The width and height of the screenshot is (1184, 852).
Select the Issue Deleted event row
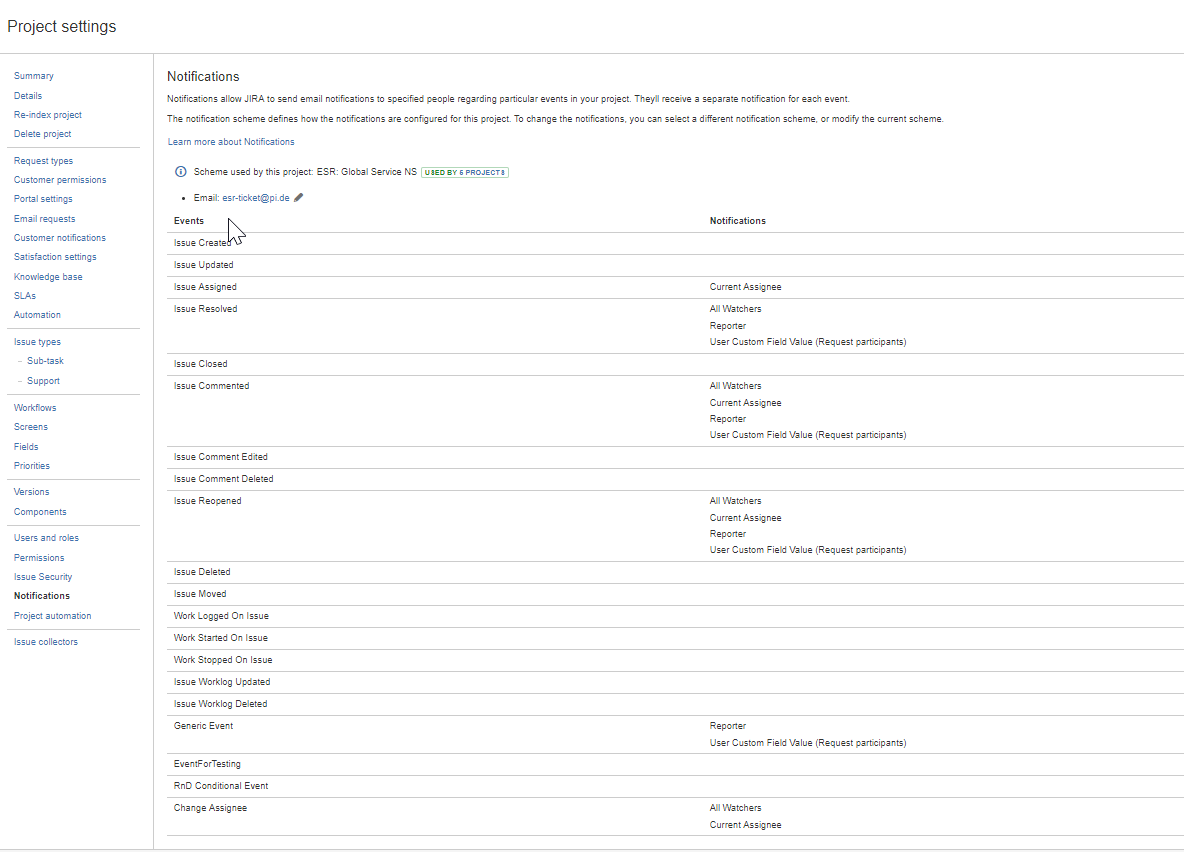pyautogui.click(x=675, y=573)
